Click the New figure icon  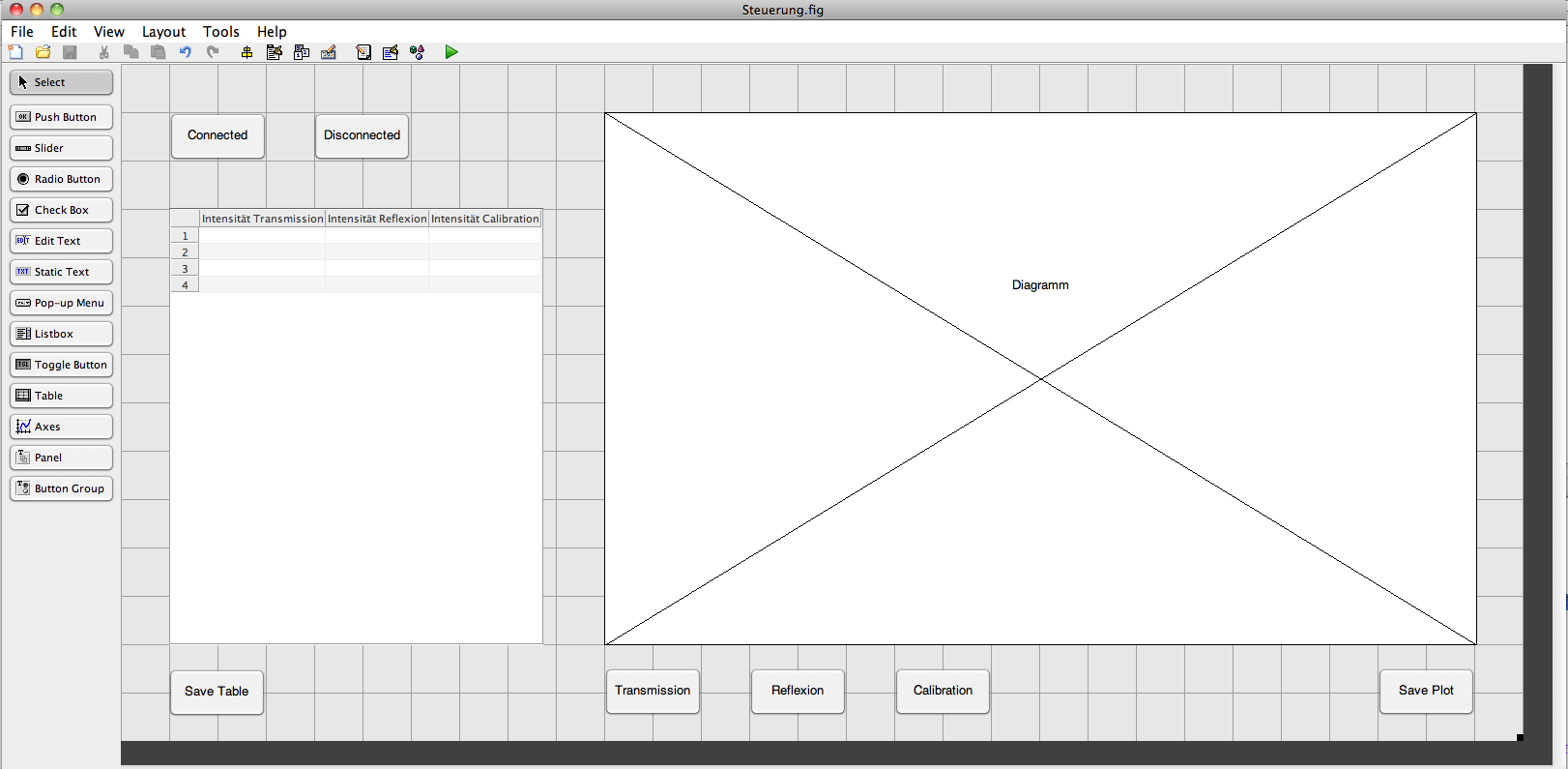[16, 52]
